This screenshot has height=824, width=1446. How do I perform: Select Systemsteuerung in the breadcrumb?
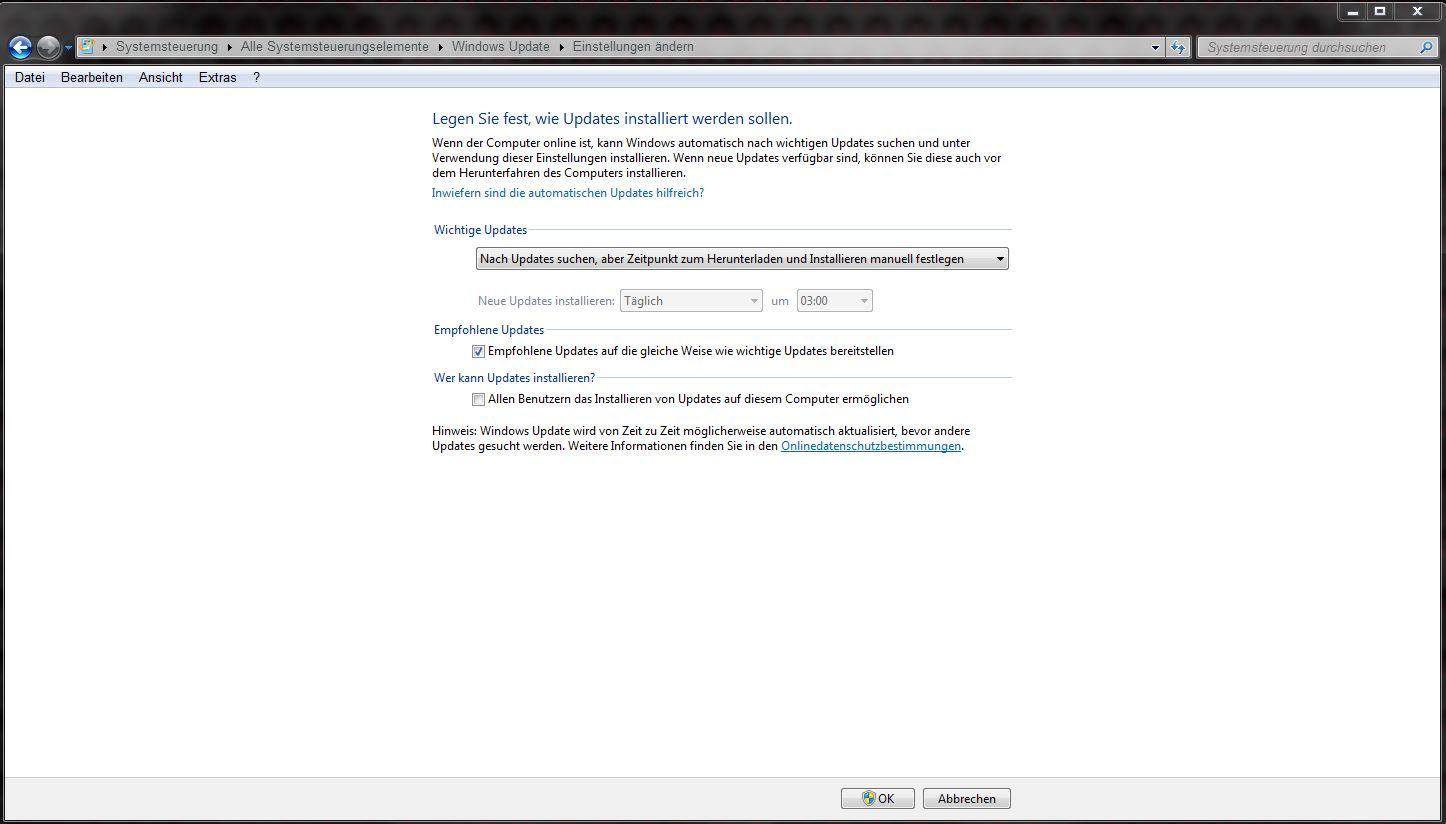click(x=166, y=47)
